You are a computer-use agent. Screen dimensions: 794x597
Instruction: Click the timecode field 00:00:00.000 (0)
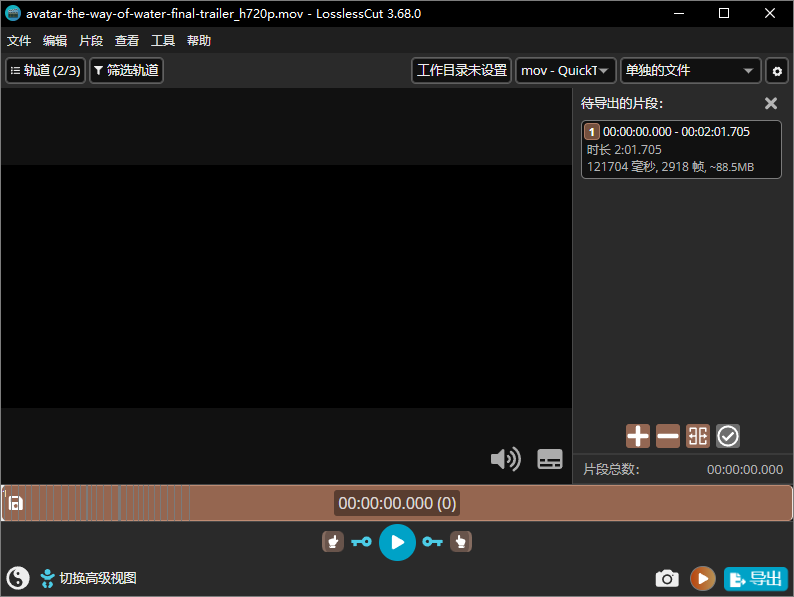[397, 503]
